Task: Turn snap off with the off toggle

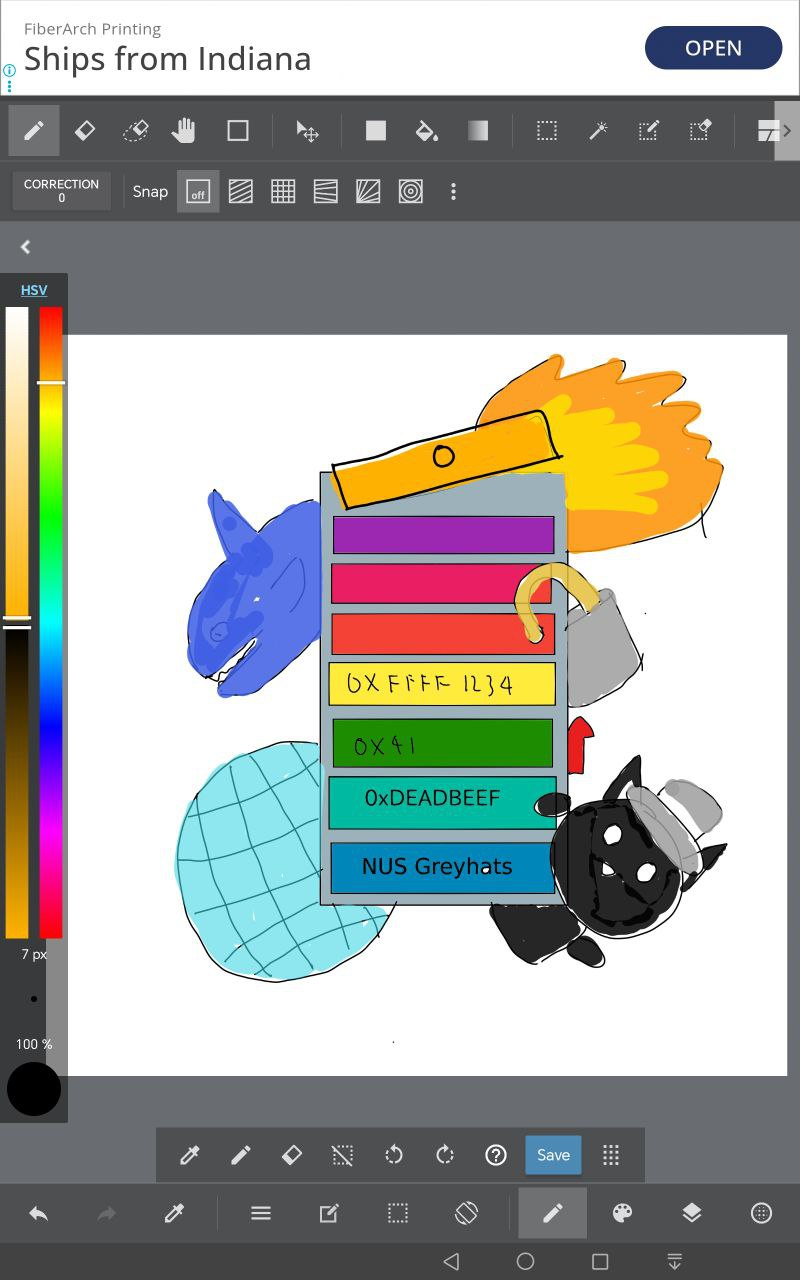Action: tap(198, 191)
